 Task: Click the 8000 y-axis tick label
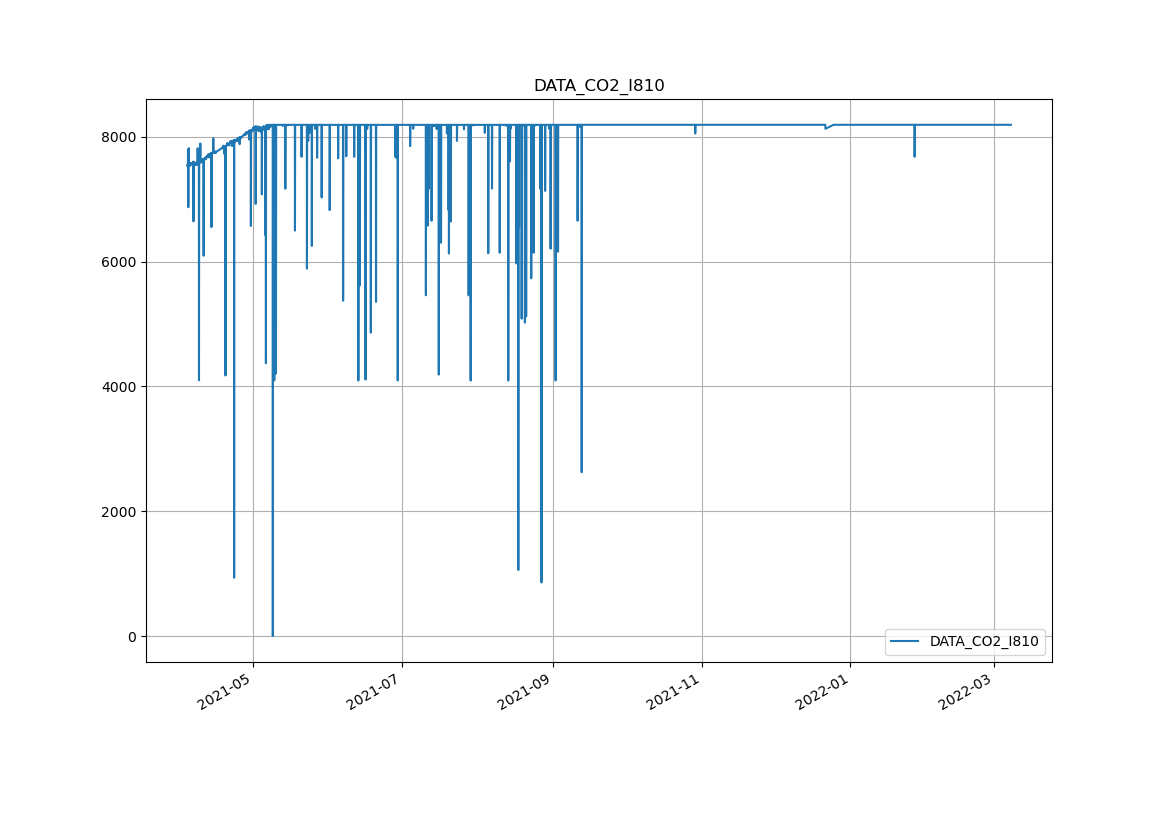(x=120, y=137)
